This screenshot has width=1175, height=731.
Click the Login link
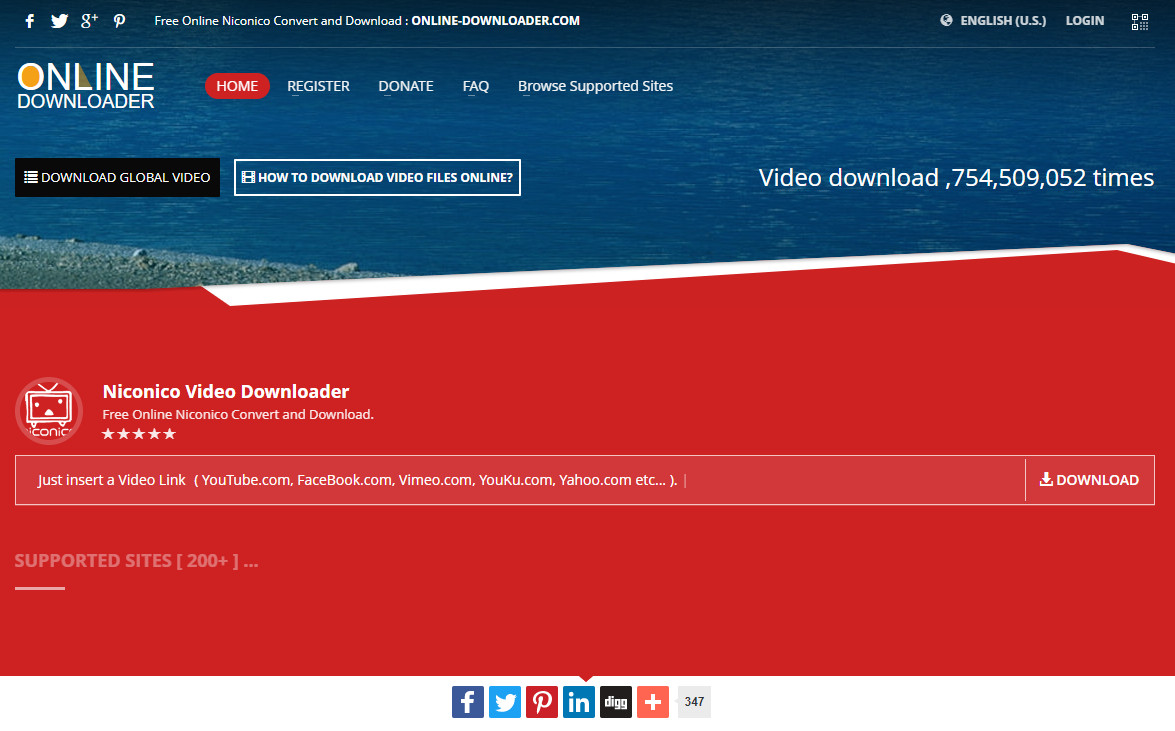1085,21
